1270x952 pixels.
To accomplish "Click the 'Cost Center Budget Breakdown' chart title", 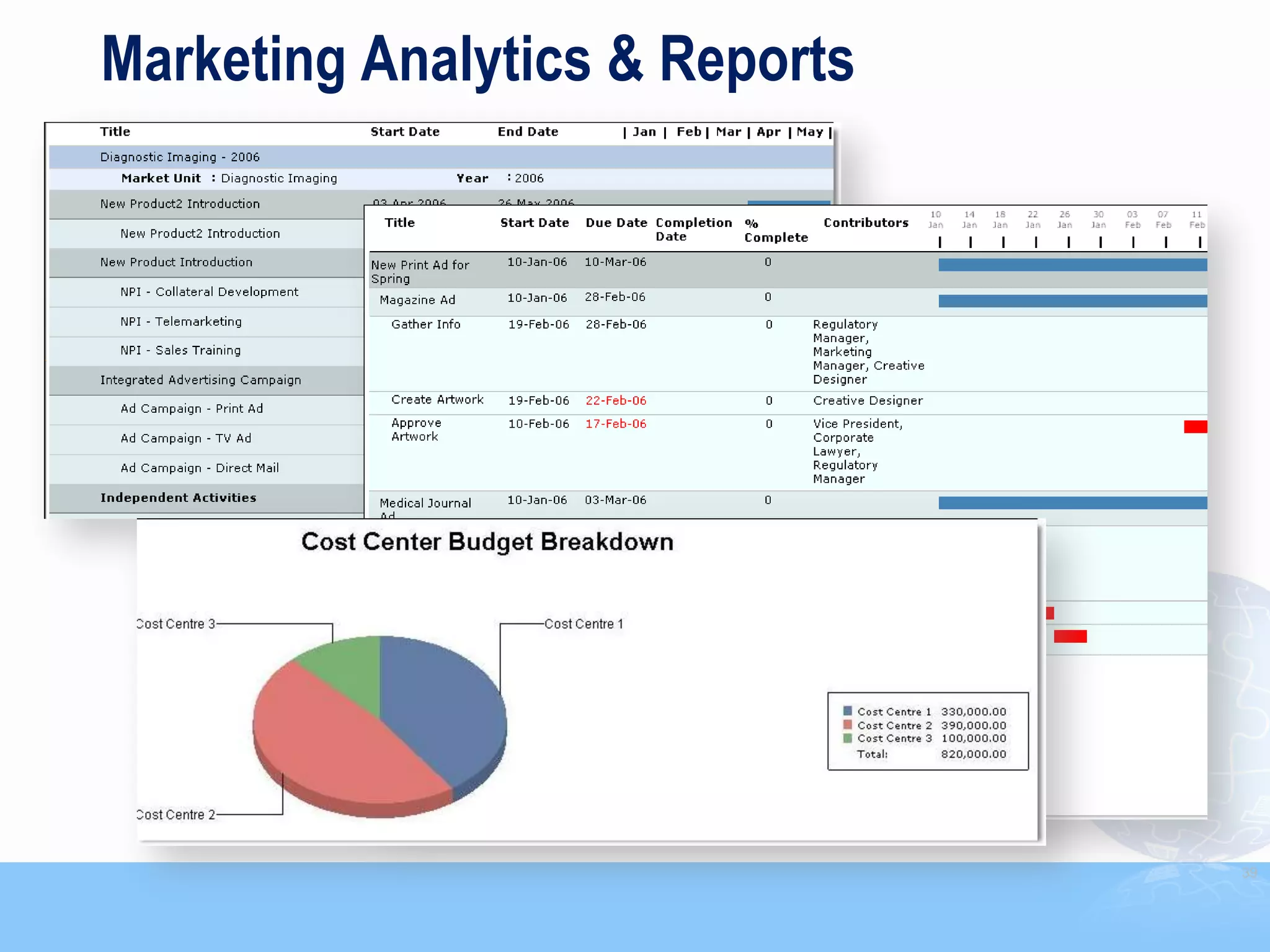I will pos(487,542).
